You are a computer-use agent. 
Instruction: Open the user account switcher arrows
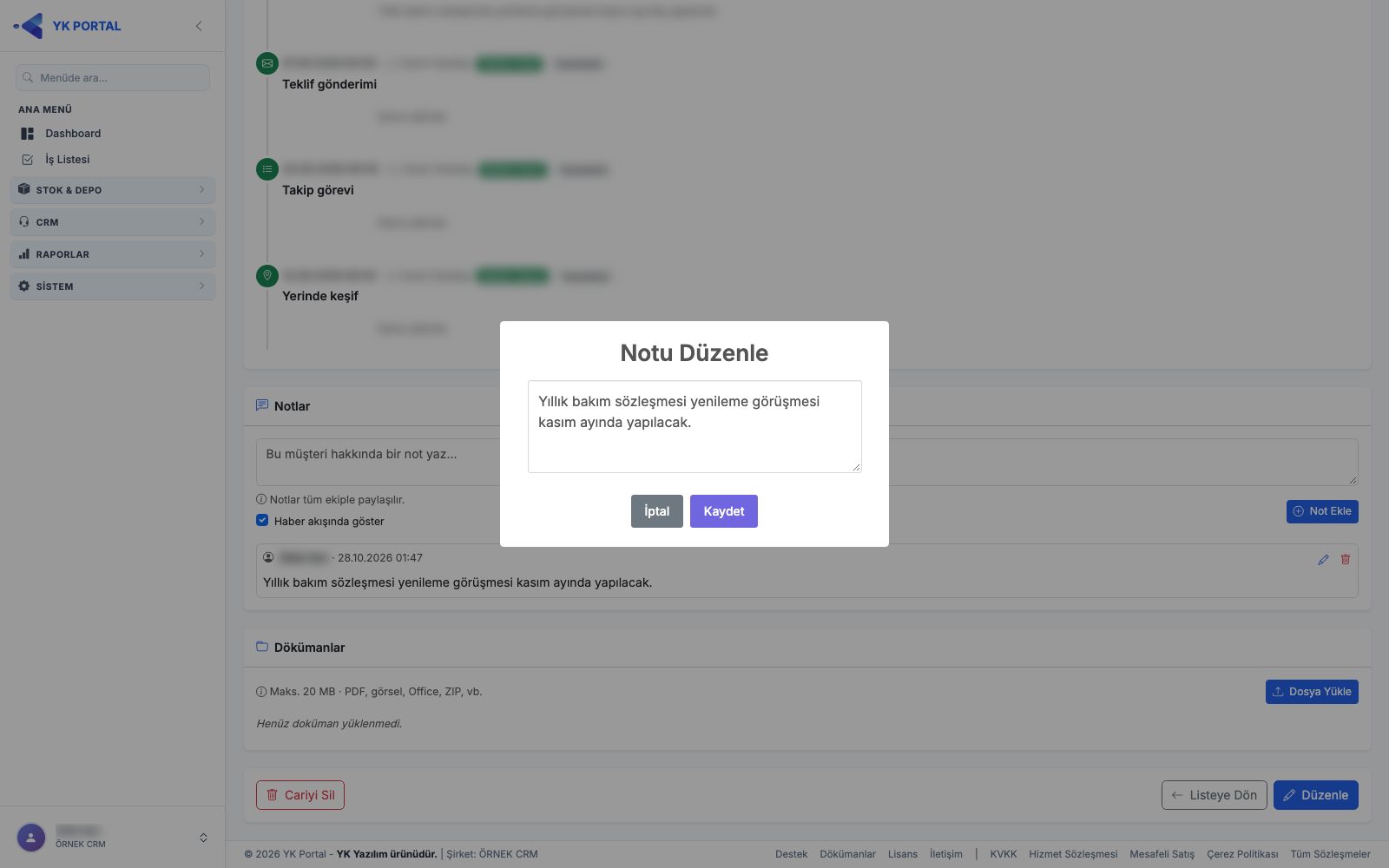click(x=203, y=838)
